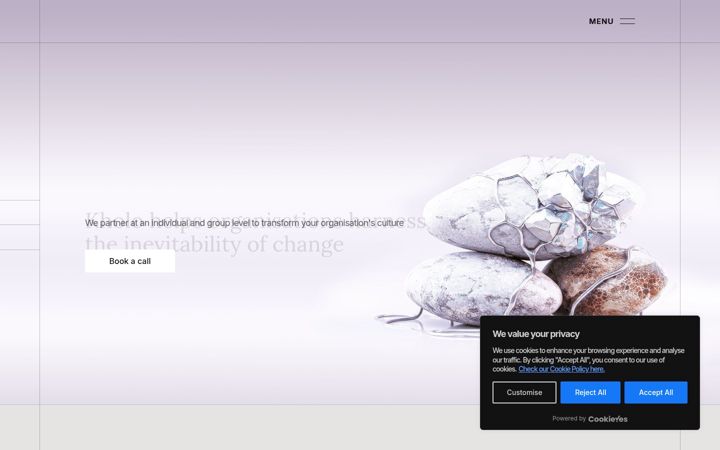Viewport: 720px width, 450px height.
Task: Click the MENU label
Action: point(601,21)
